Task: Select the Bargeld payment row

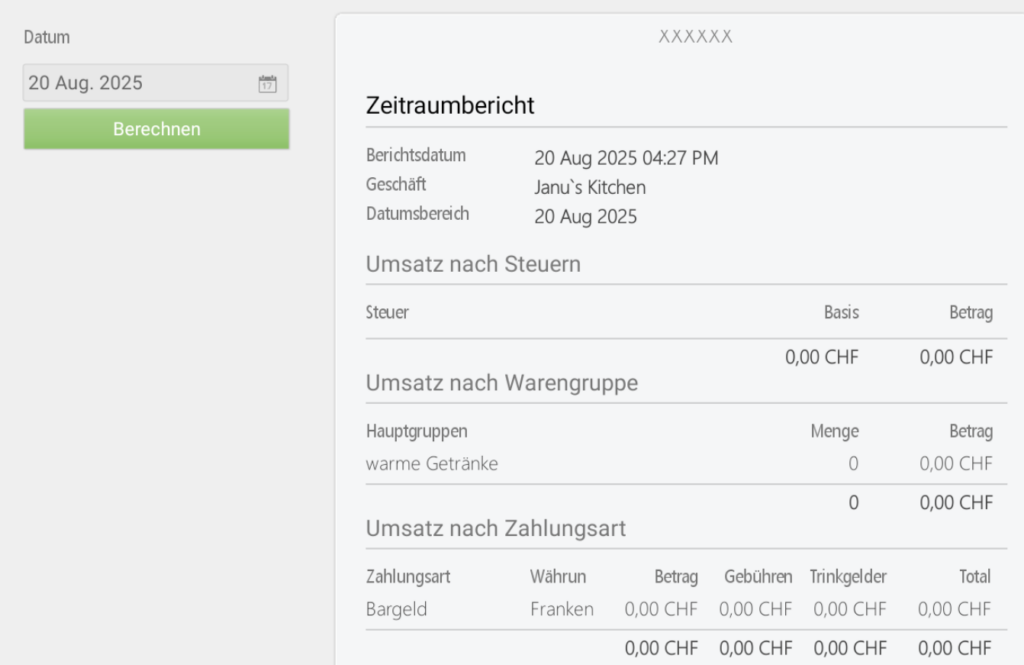Action: tap(686, 609)
